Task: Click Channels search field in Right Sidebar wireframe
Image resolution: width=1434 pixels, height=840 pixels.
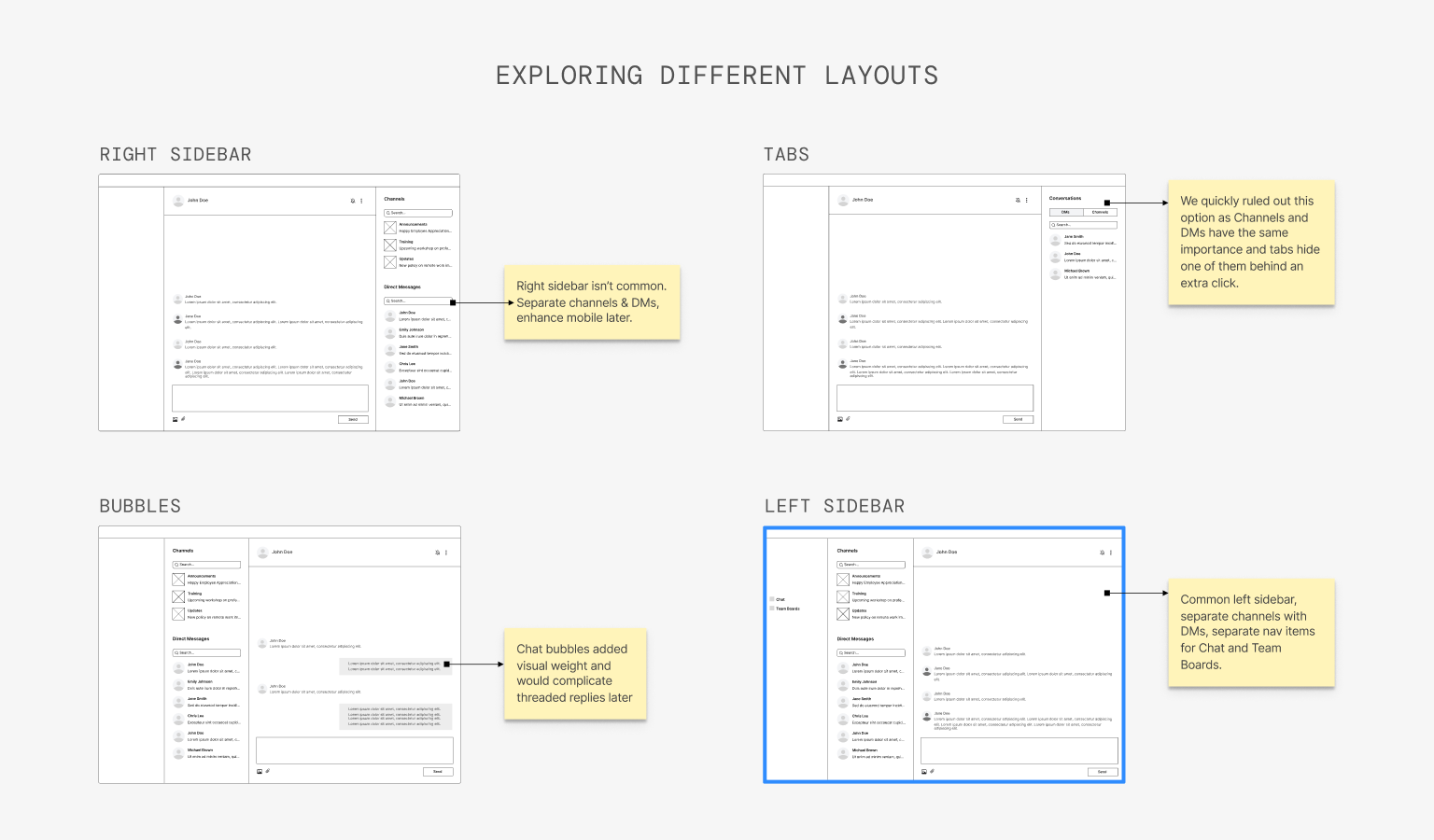Action: point(418,213)
